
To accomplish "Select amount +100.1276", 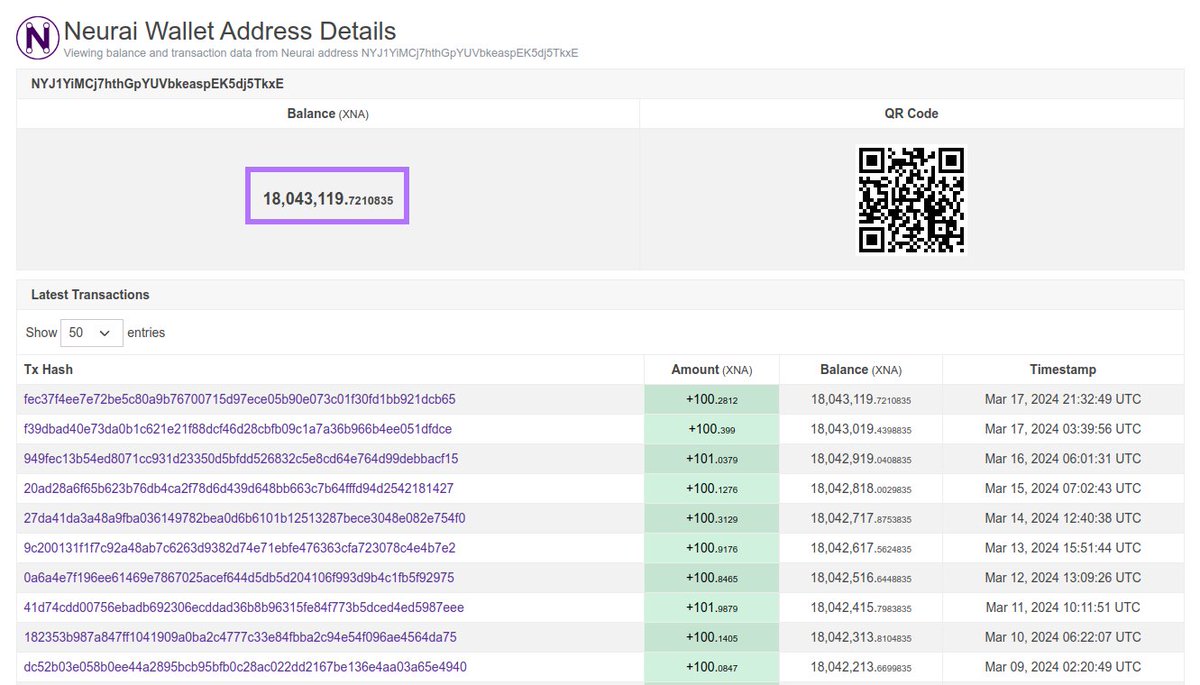I will pyautogui.click(x=712, y=489).
